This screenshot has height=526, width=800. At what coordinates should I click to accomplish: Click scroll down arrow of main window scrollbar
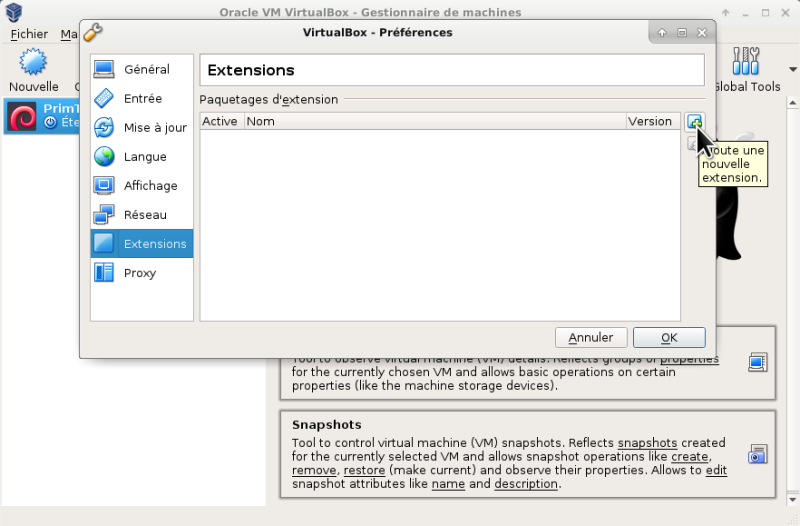pyautogui.click(x=793, y=499)
